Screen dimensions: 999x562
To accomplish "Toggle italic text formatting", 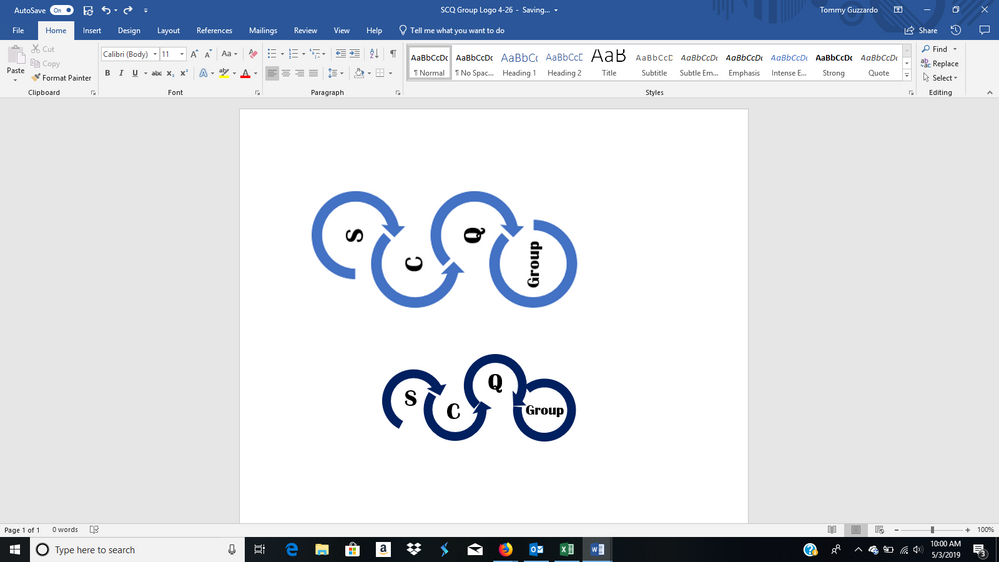I will (121, 73).
